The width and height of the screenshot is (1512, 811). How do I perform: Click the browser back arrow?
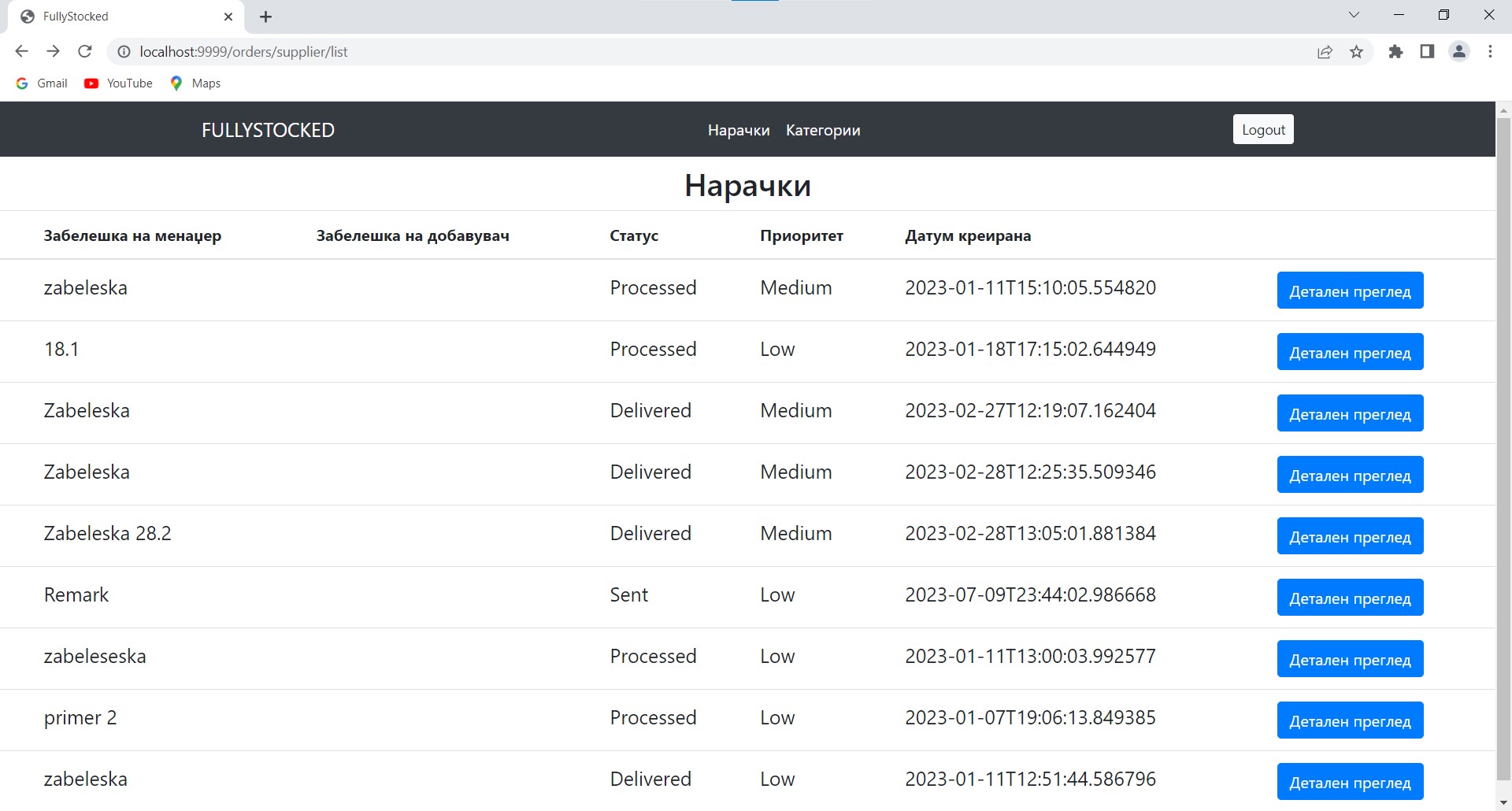coord(21,51)
